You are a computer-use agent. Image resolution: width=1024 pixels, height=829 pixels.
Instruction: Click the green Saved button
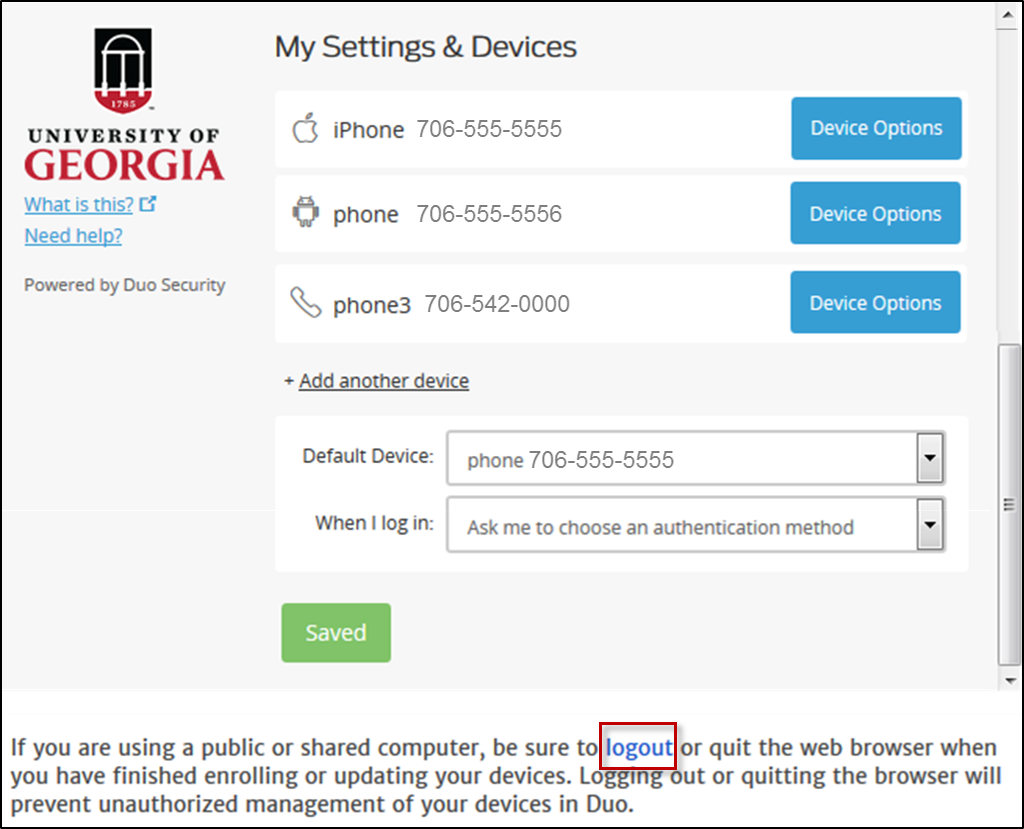[336, 632]
